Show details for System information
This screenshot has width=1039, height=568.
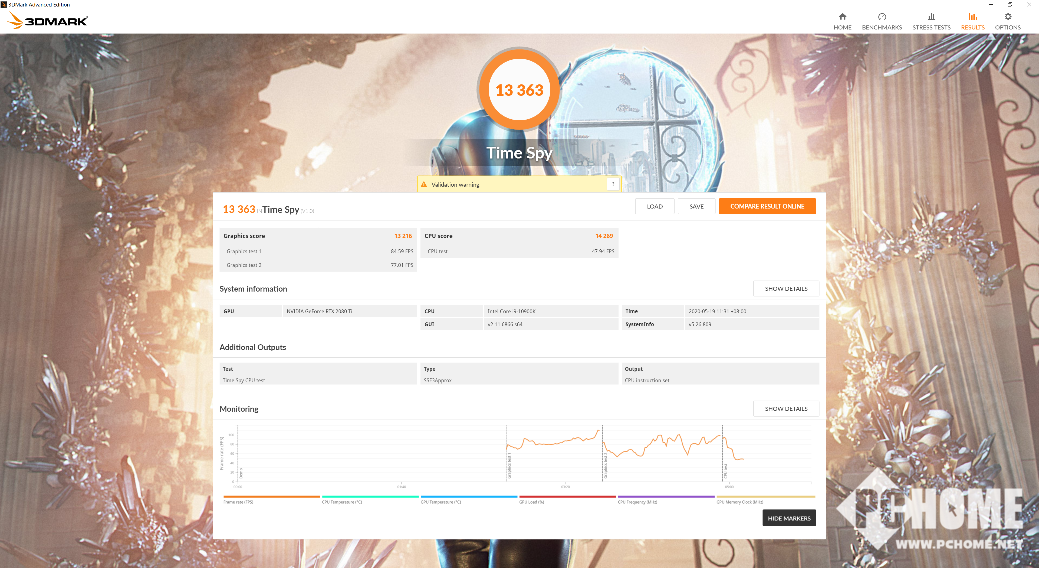click(x=786, y=288)
